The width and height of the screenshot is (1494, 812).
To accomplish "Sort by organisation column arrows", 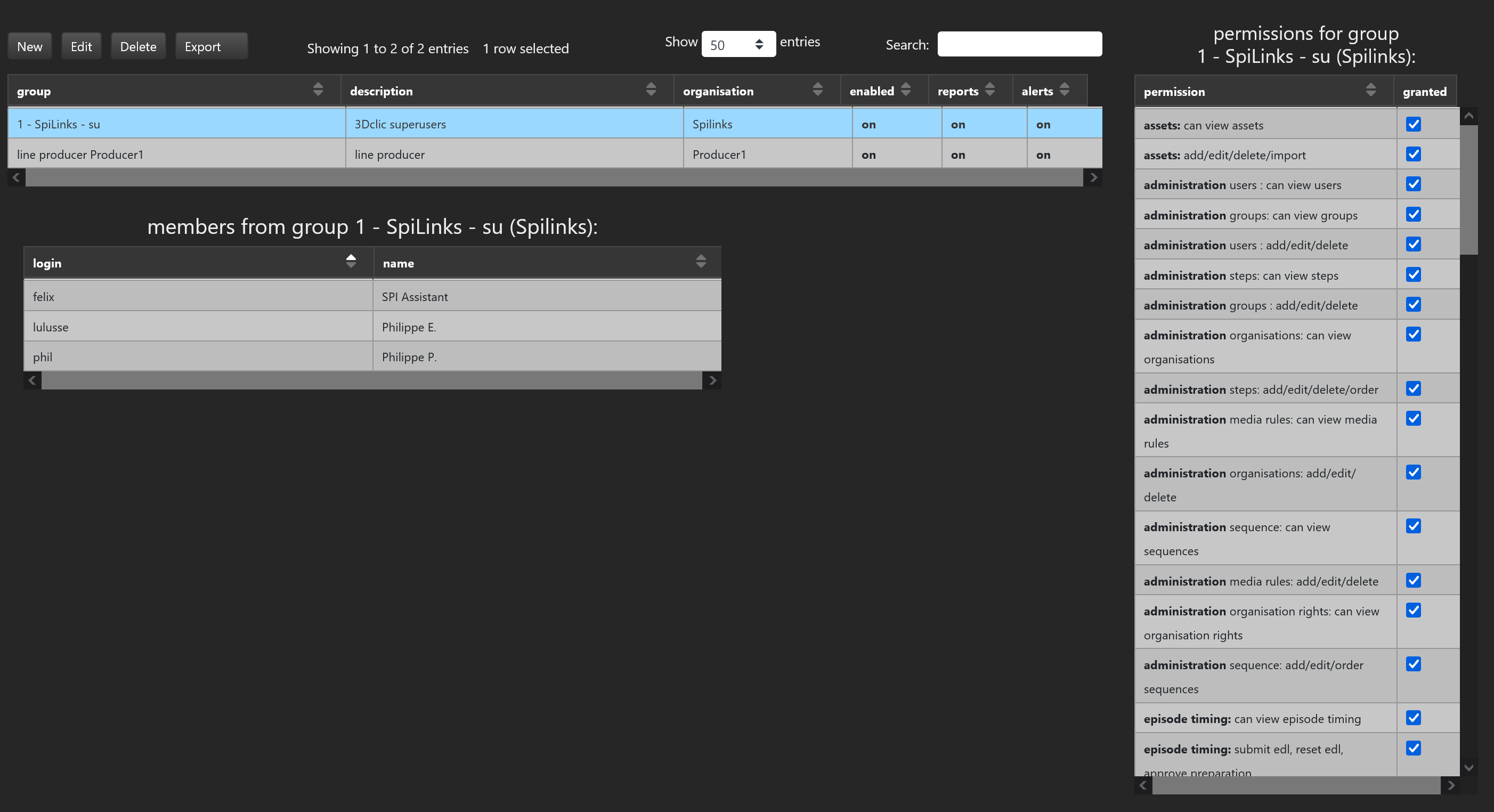I will 817,90.
